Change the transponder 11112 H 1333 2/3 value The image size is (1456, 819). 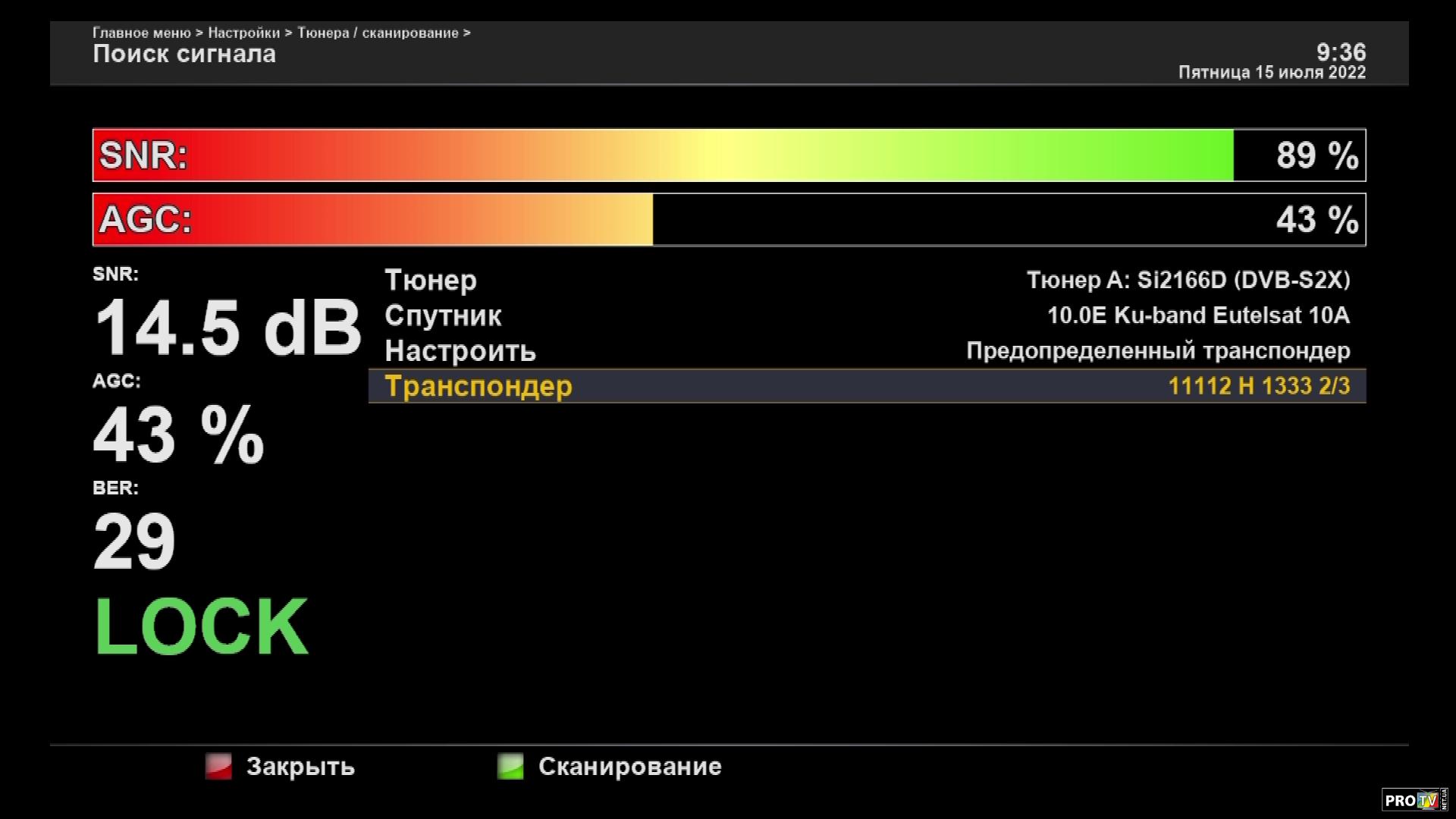(1258, 386)
